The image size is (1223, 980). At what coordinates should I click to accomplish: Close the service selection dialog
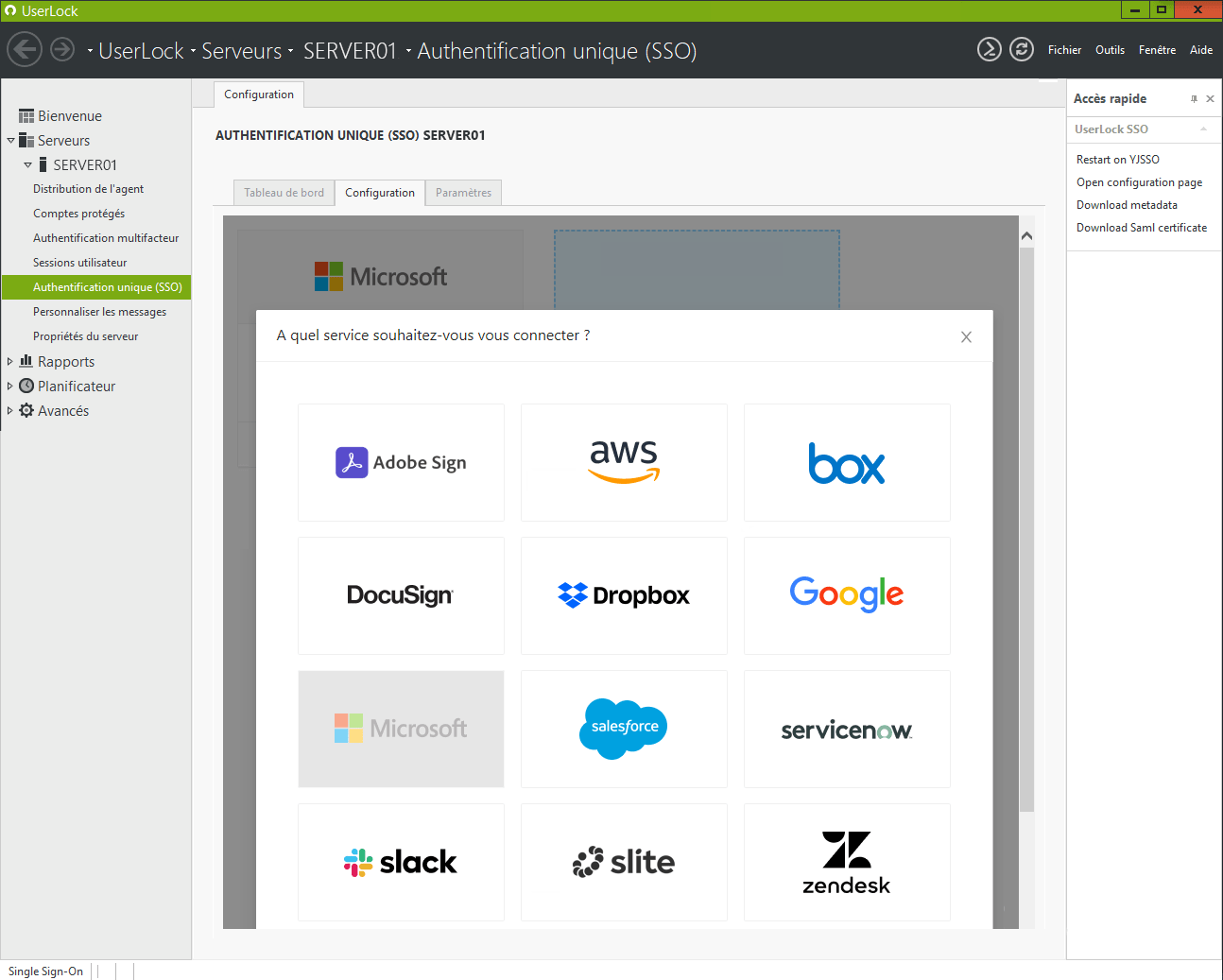pyautogui.click(x=966, y=337)
